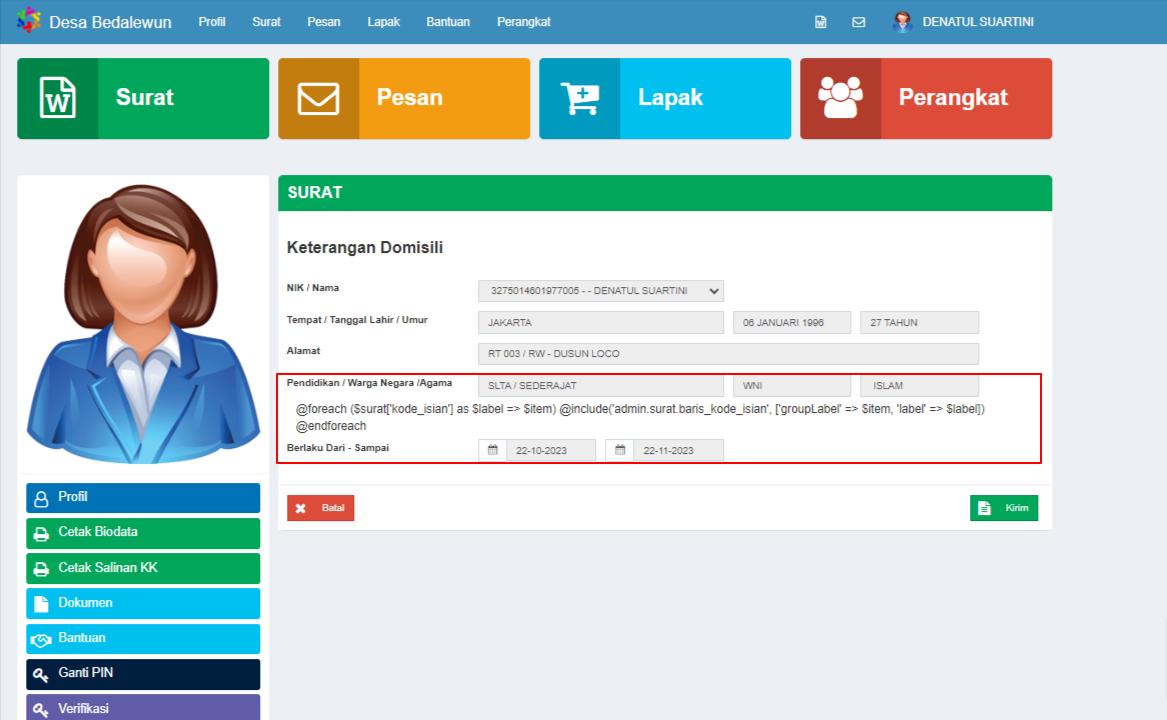Viewport: 1167px width, 720px height.
Task: Select the Perangkat people-group icon
Action: [840, 97]
